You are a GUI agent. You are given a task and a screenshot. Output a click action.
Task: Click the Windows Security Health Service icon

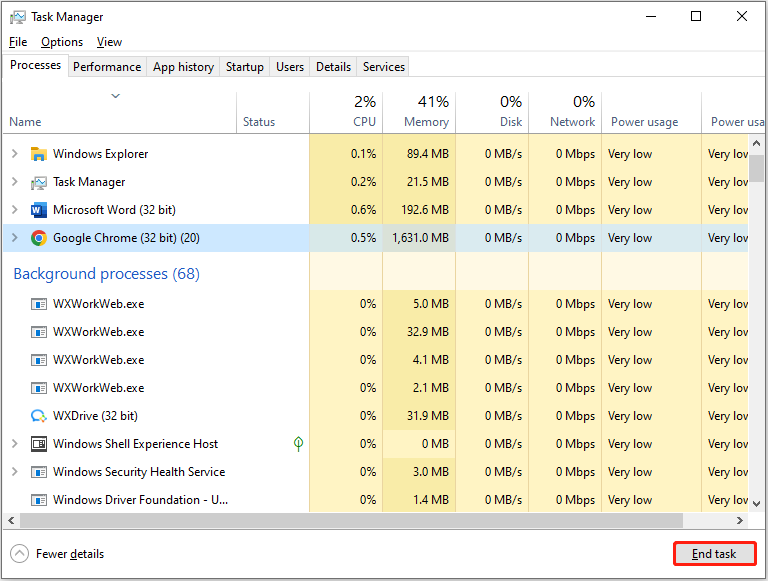pyautogui.click(x=39, y=472)
